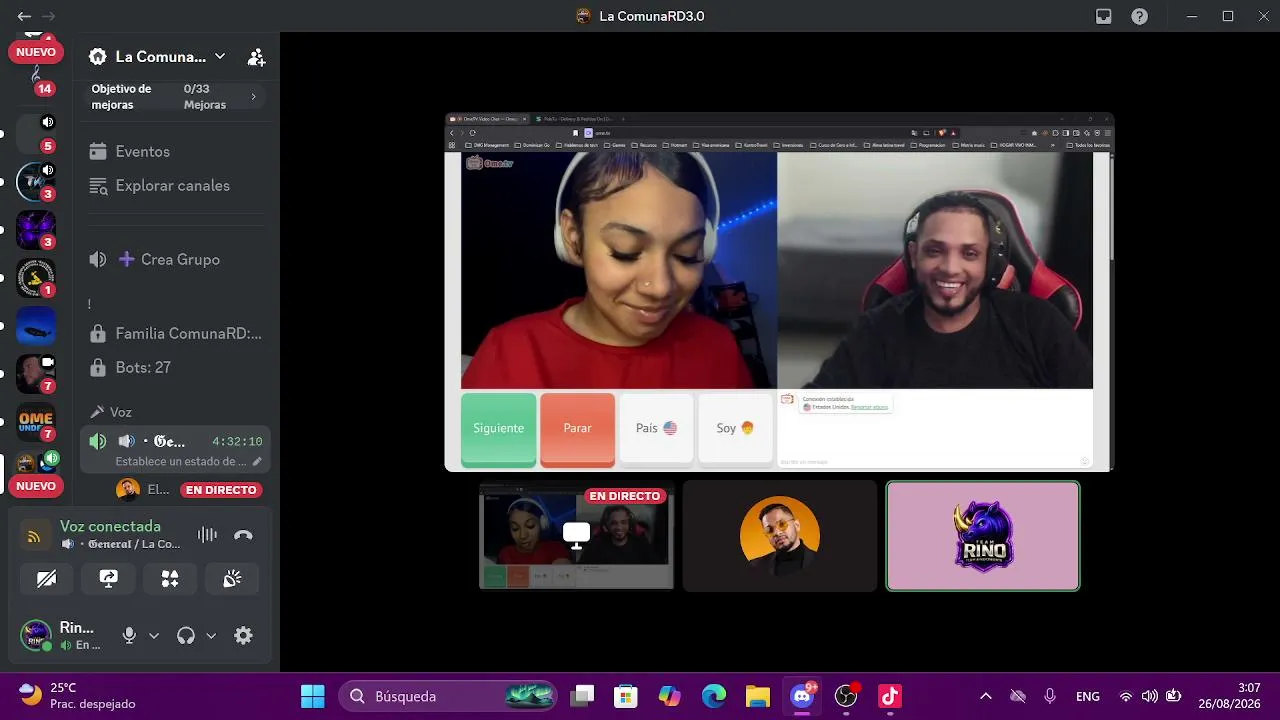The width and height of the screenshot is (1280, 720).
Task: Open the Discord inbox icon in title bar
Action: [1104, 16]
